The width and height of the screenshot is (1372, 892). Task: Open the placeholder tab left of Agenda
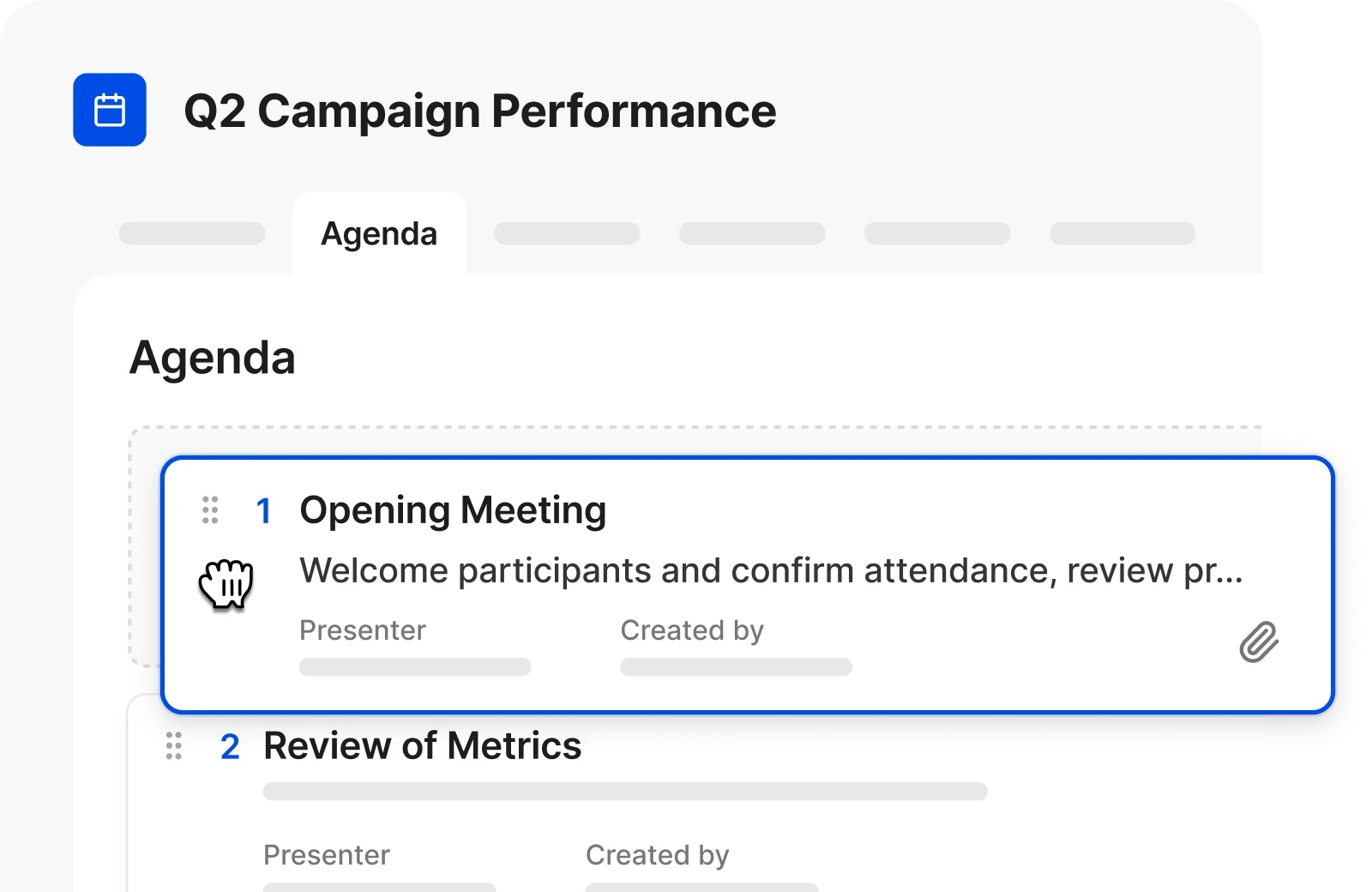point(192,233)
